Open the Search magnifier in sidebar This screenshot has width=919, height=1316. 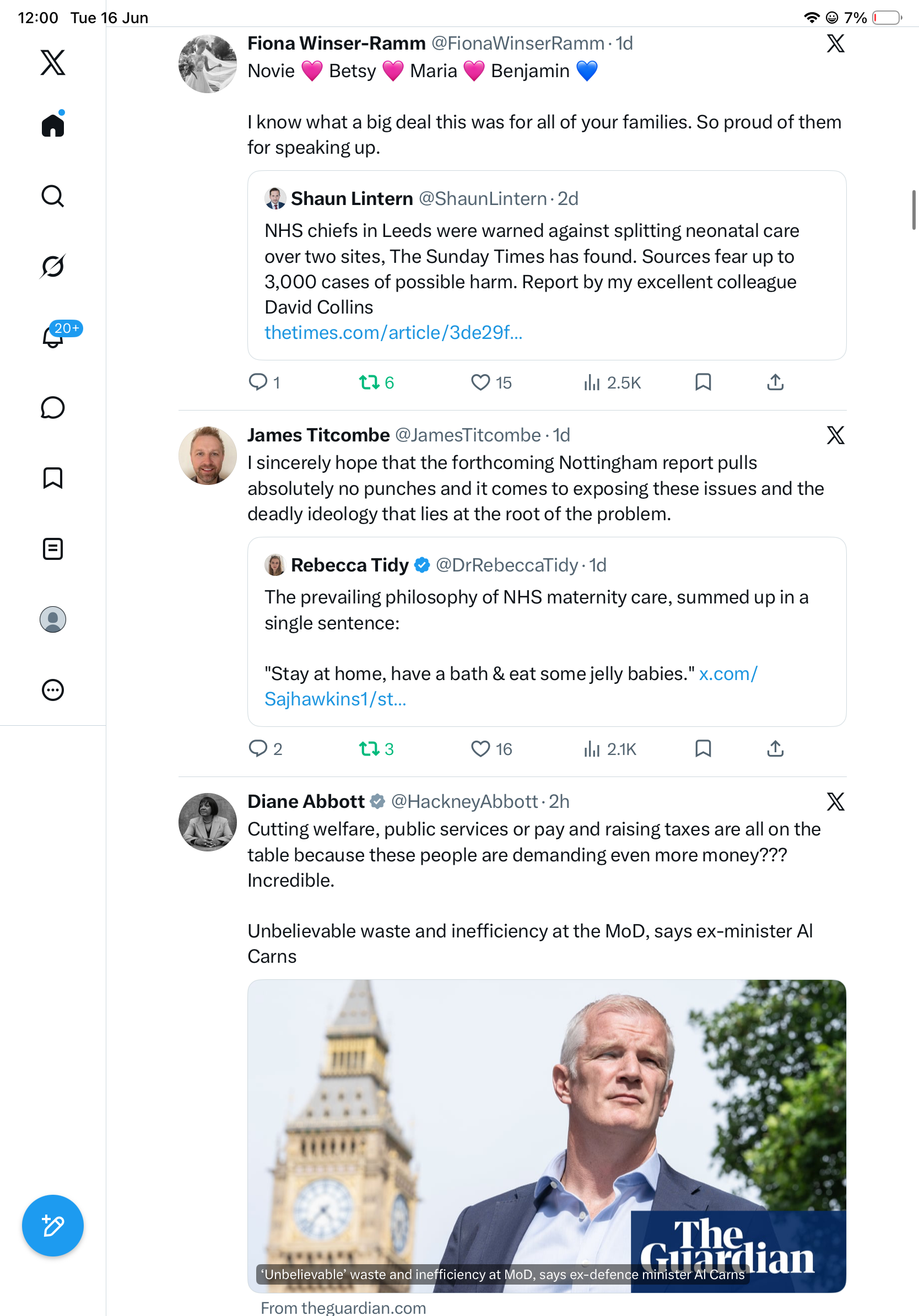(x=53, y=196)
